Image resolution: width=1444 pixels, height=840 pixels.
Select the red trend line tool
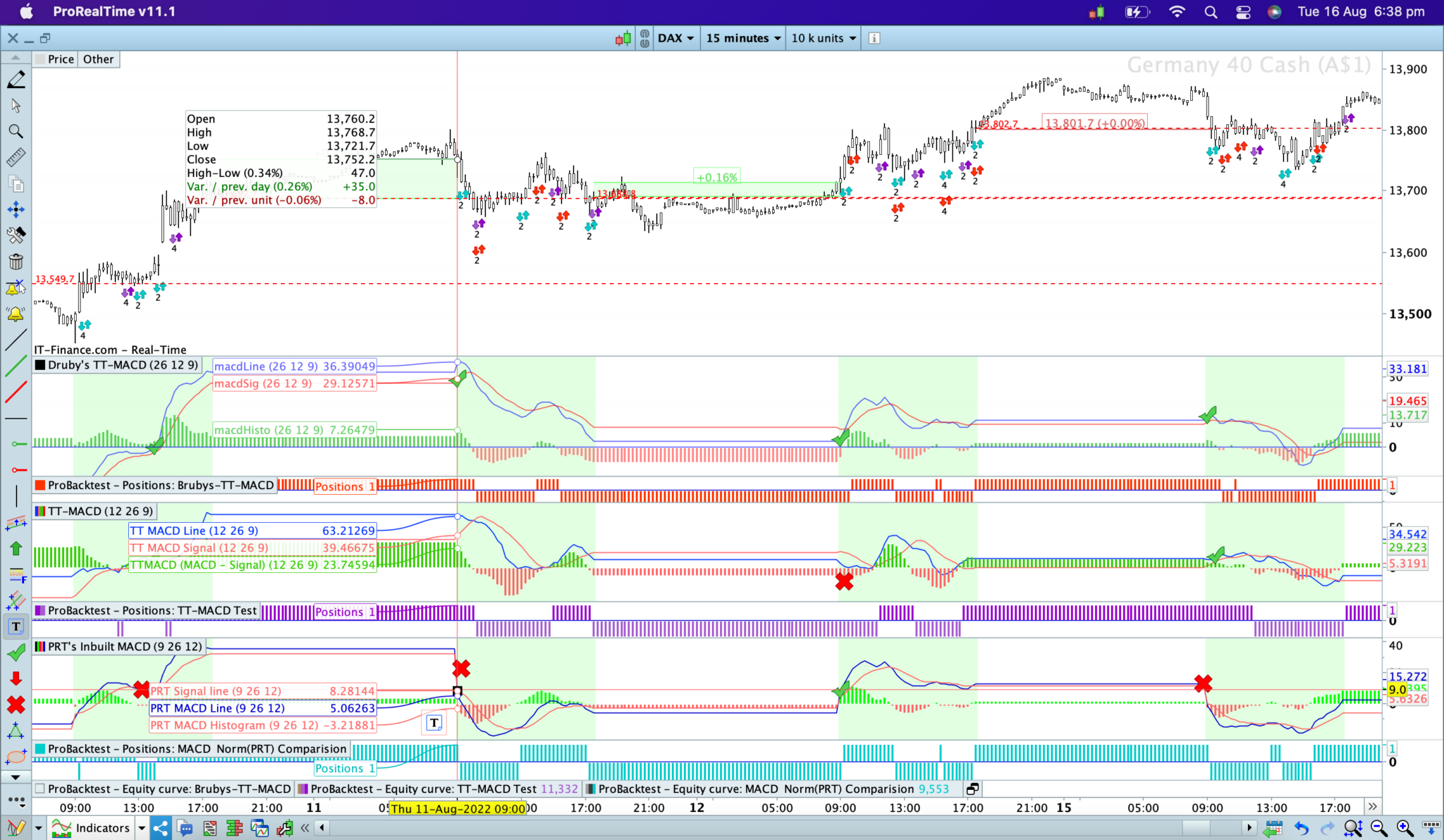(16, 392)
